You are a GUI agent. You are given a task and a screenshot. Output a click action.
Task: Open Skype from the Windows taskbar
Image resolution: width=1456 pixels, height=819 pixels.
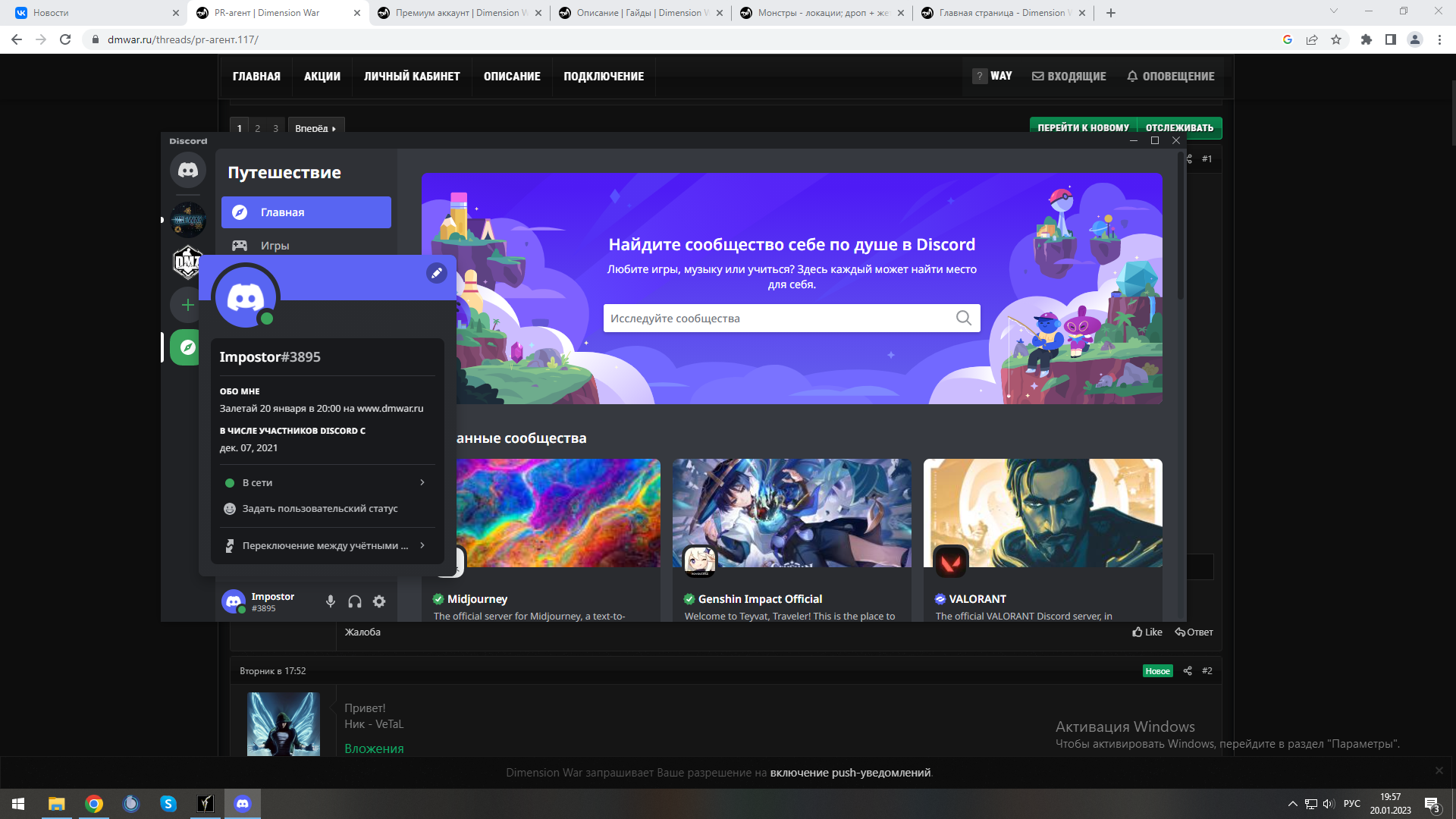click(x=168, y=804)
